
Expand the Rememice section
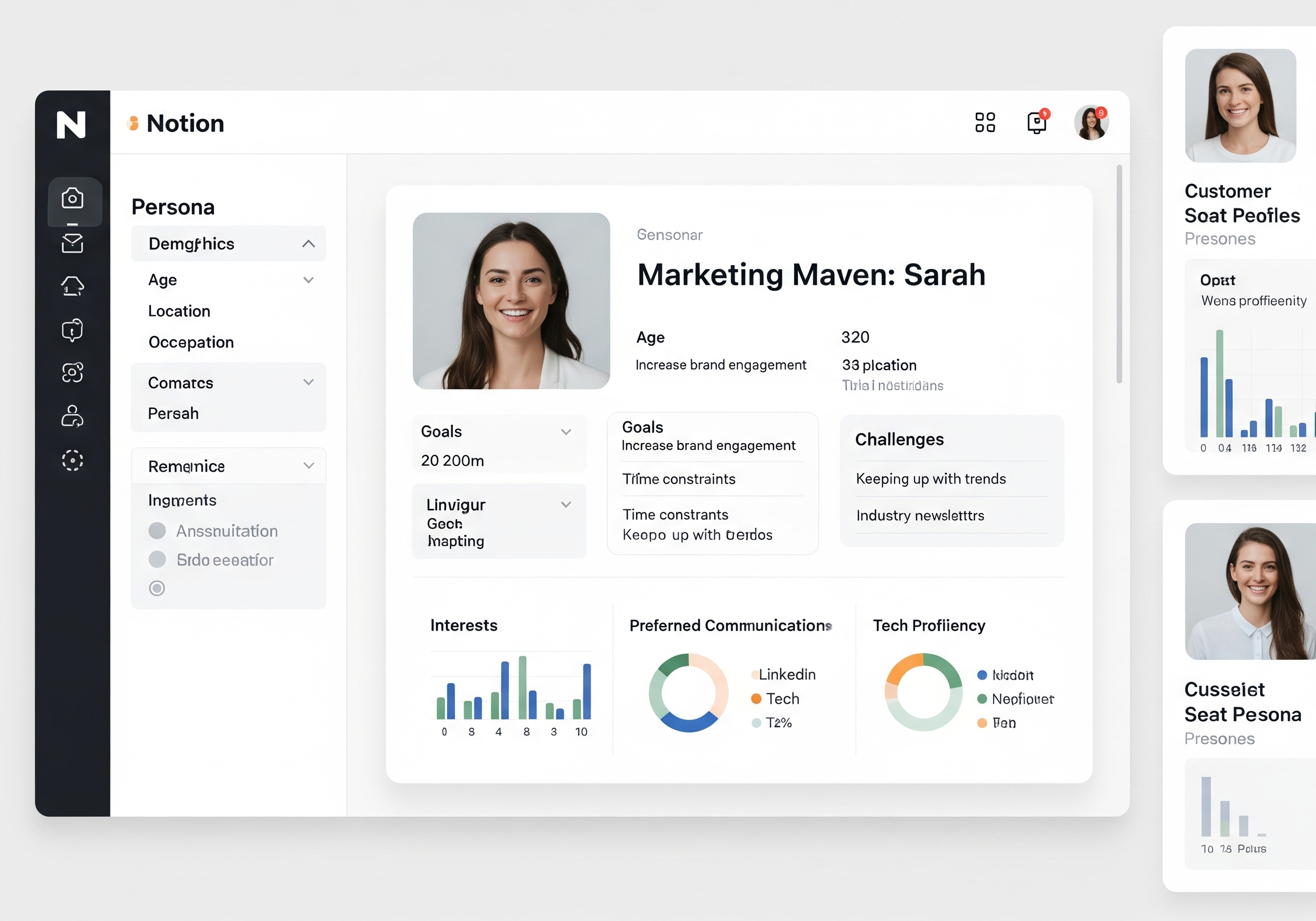[x=308, y=466]
